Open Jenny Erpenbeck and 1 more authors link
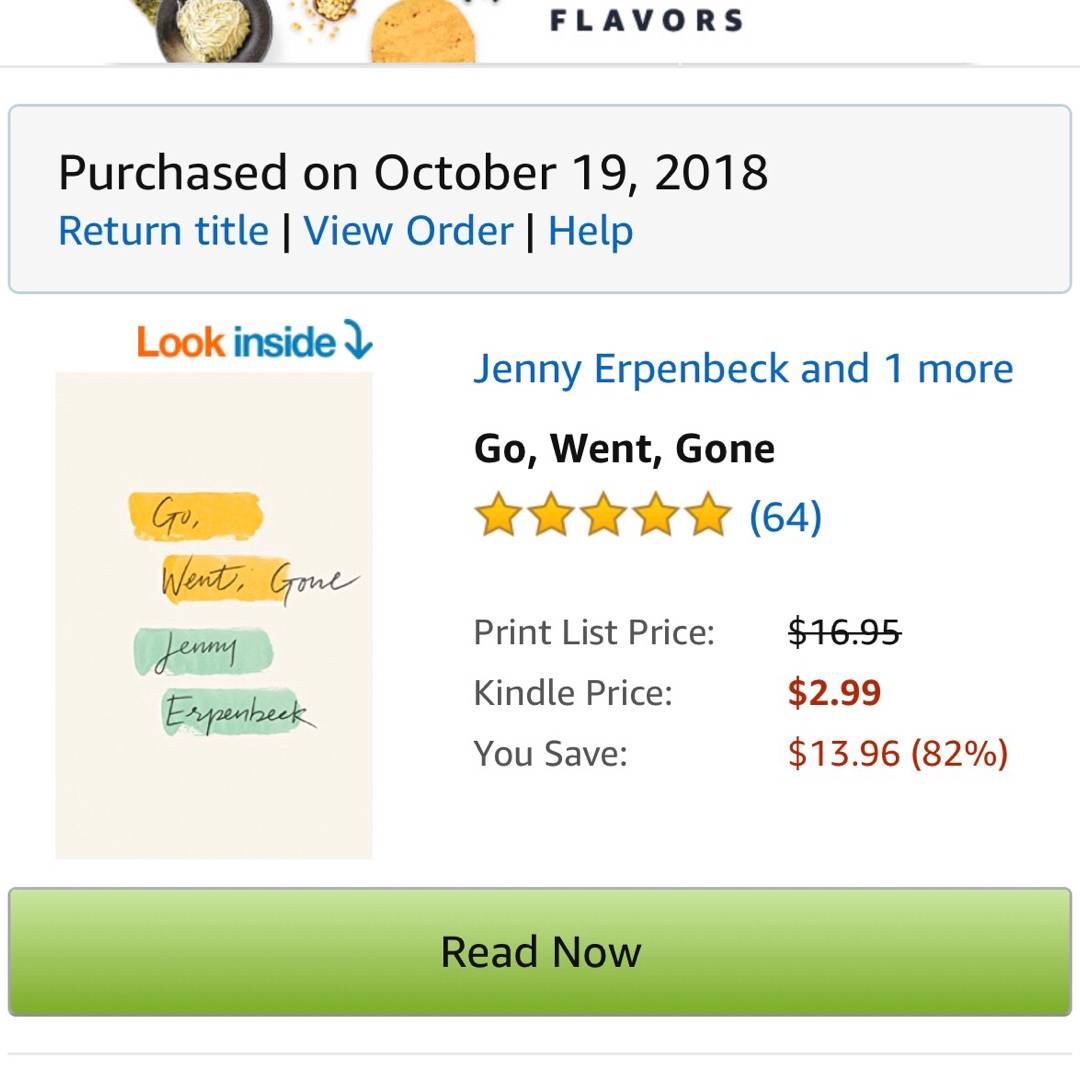The width and height of the screenshot is (1080, 1080). tap(743, 368)
